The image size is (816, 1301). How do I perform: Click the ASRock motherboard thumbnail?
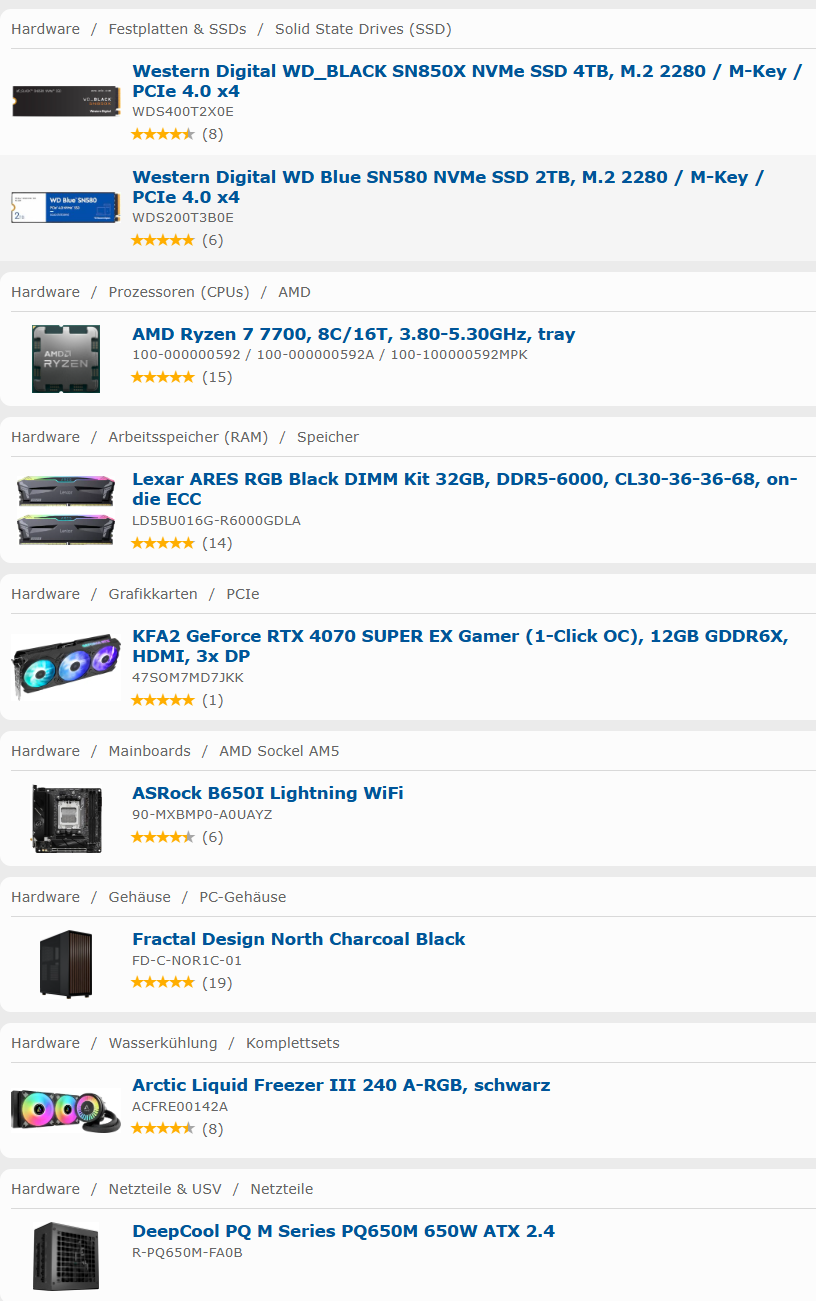tap(66, 818)
